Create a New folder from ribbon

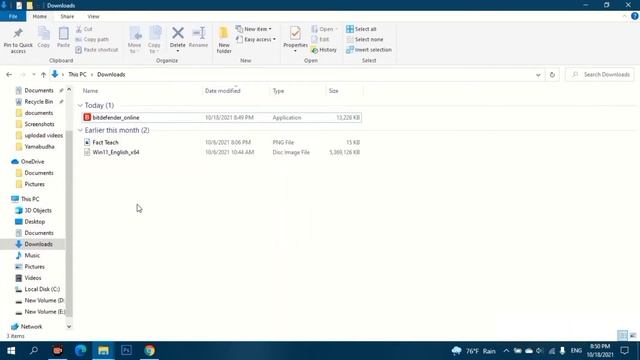coord(224,40)
